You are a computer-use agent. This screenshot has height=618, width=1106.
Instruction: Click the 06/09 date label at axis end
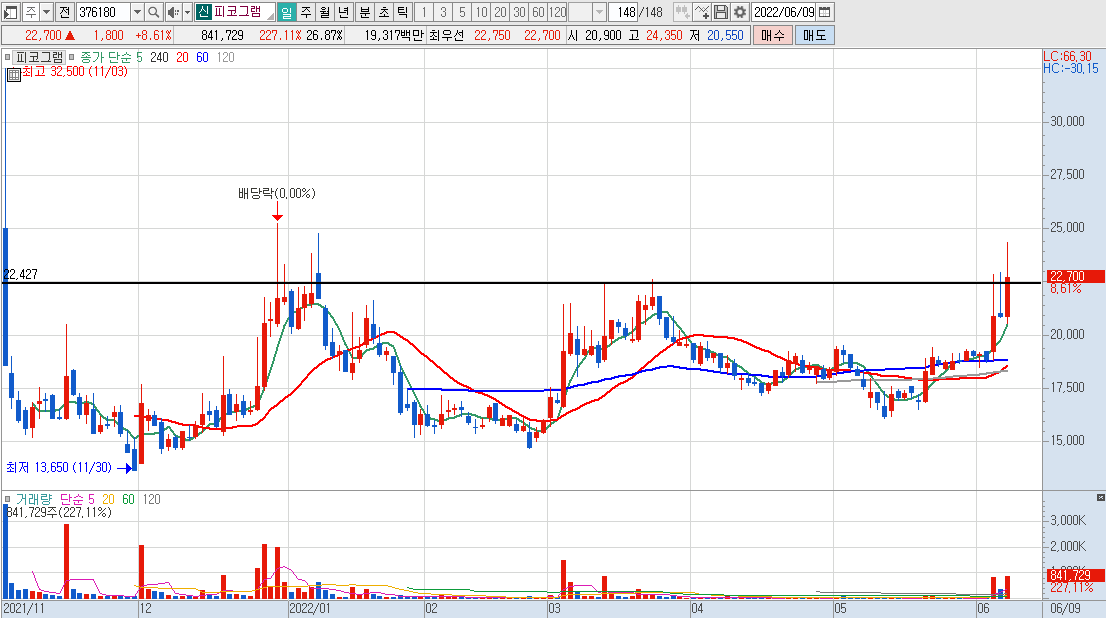[1065, 608]
